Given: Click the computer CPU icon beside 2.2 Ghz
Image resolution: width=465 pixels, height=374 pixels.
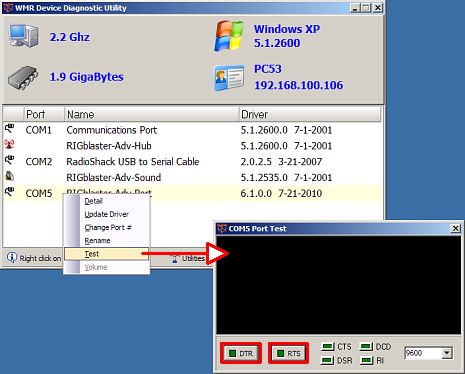Looking at the screenshot, I should (23, 36).
